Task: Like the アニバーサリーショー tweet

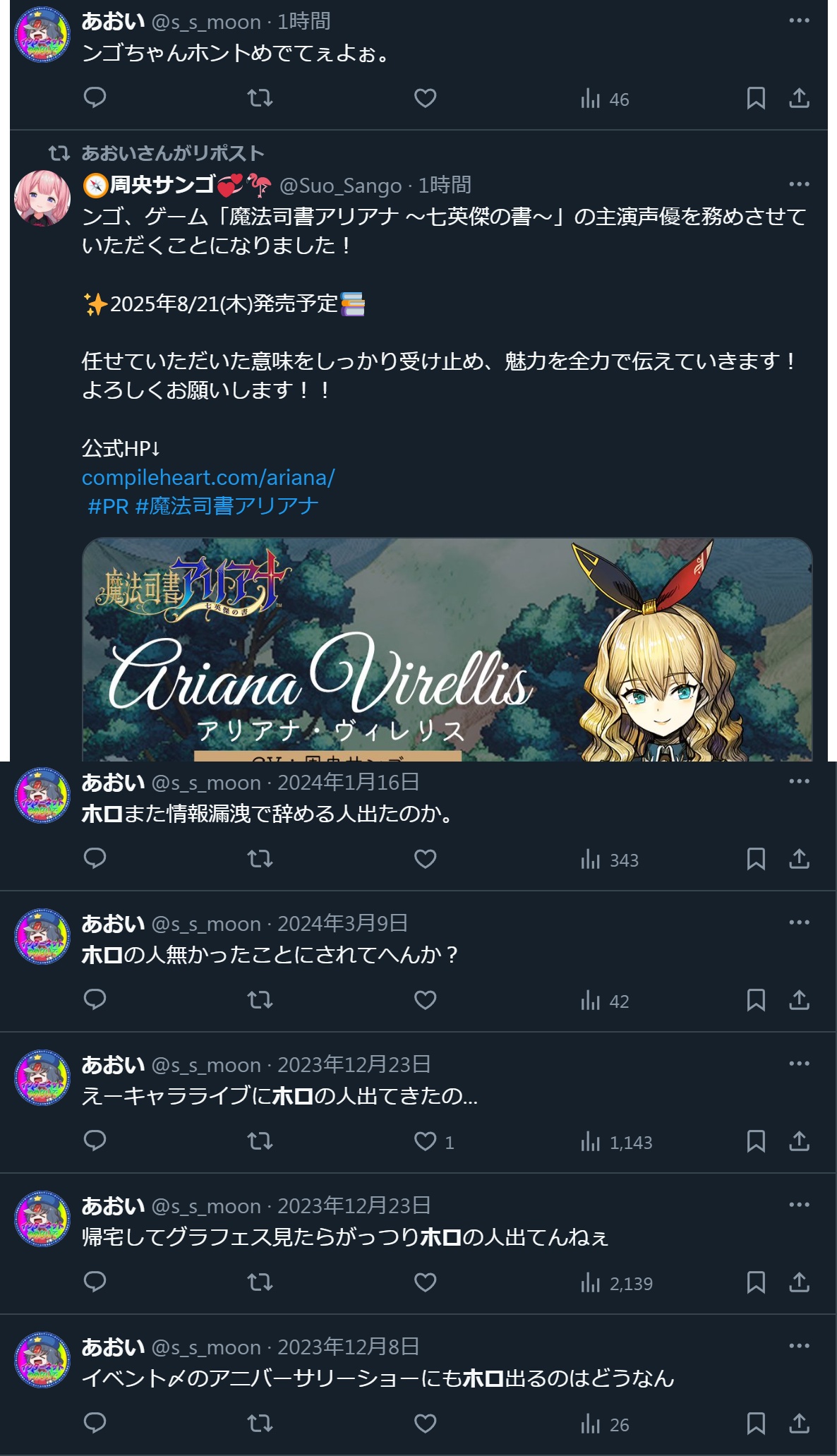Action: [425, 1424]
